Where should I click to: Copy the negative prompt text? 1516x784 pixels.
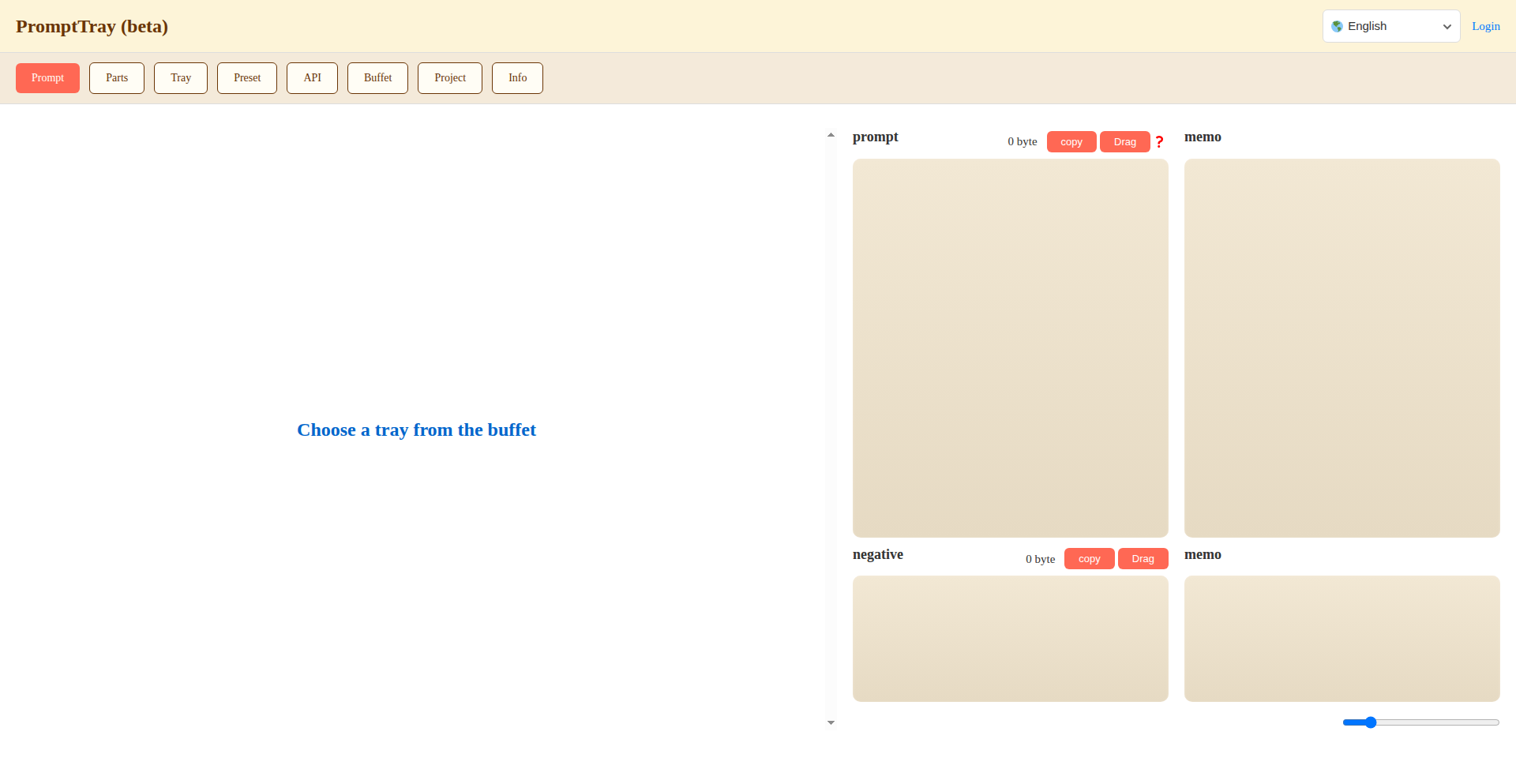point(1090,559)
